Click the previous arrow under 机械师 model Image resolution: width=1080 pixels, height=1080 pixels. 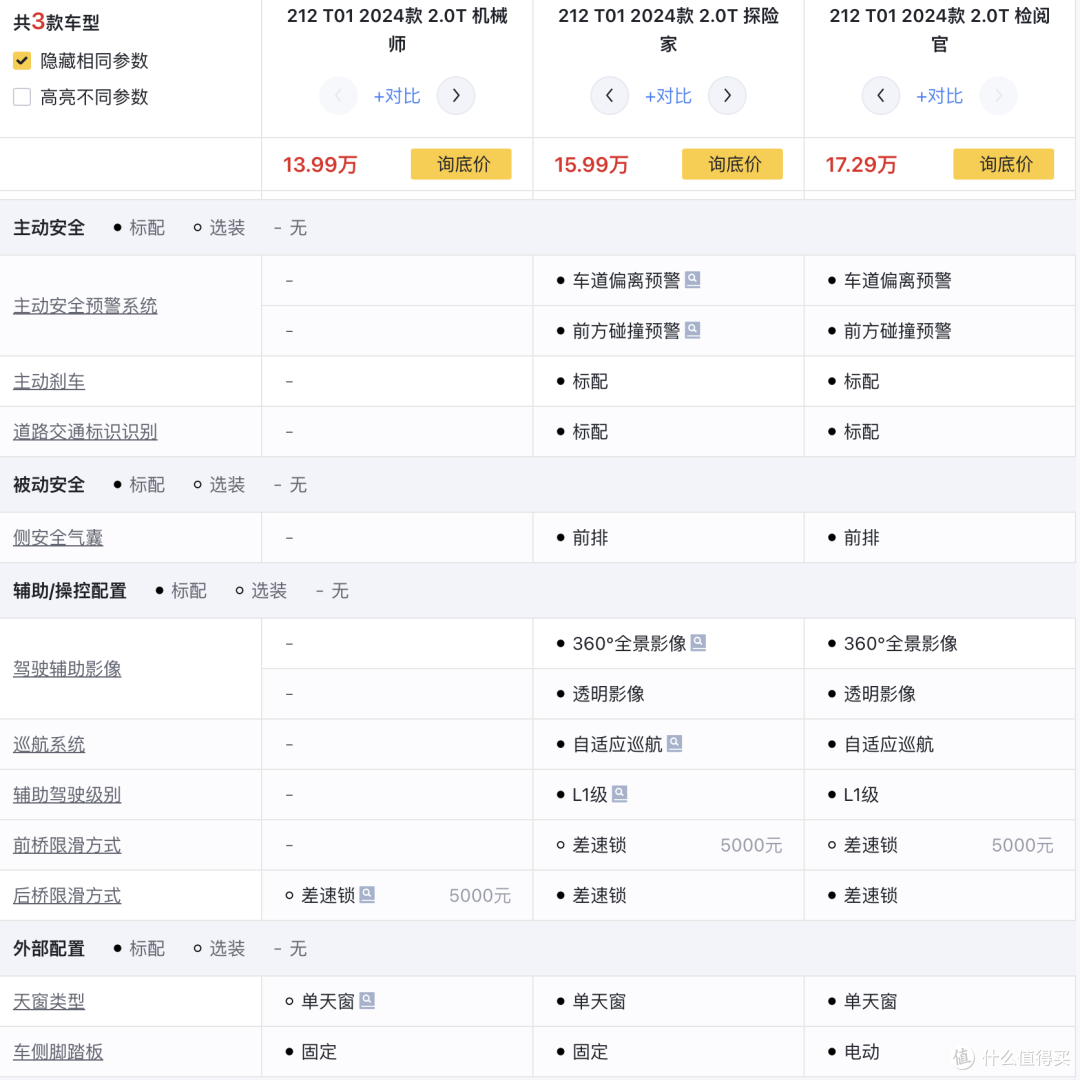click(338, 96)
